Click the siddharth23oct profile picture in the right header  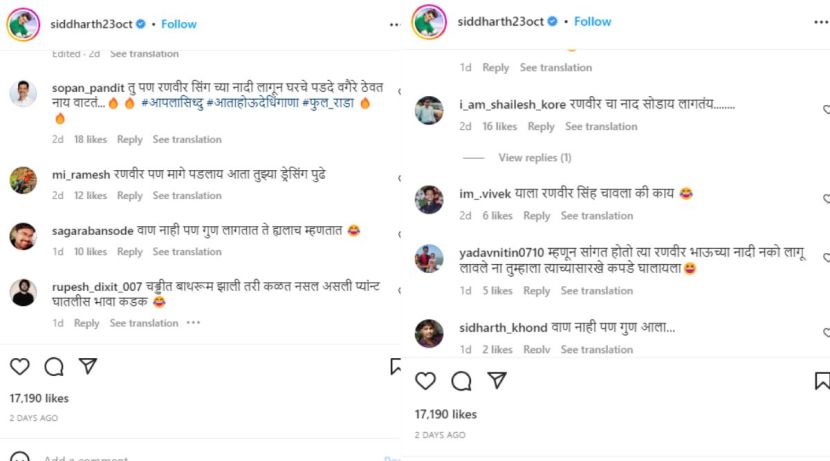tap(429, 21)
